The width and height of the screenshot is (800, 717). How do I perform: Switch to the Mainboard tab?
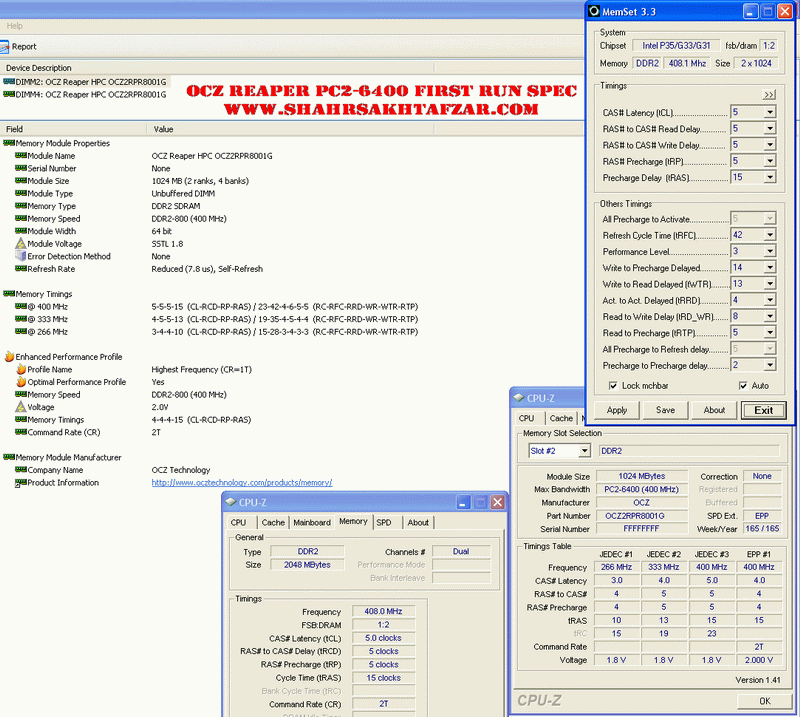point(312,523)
